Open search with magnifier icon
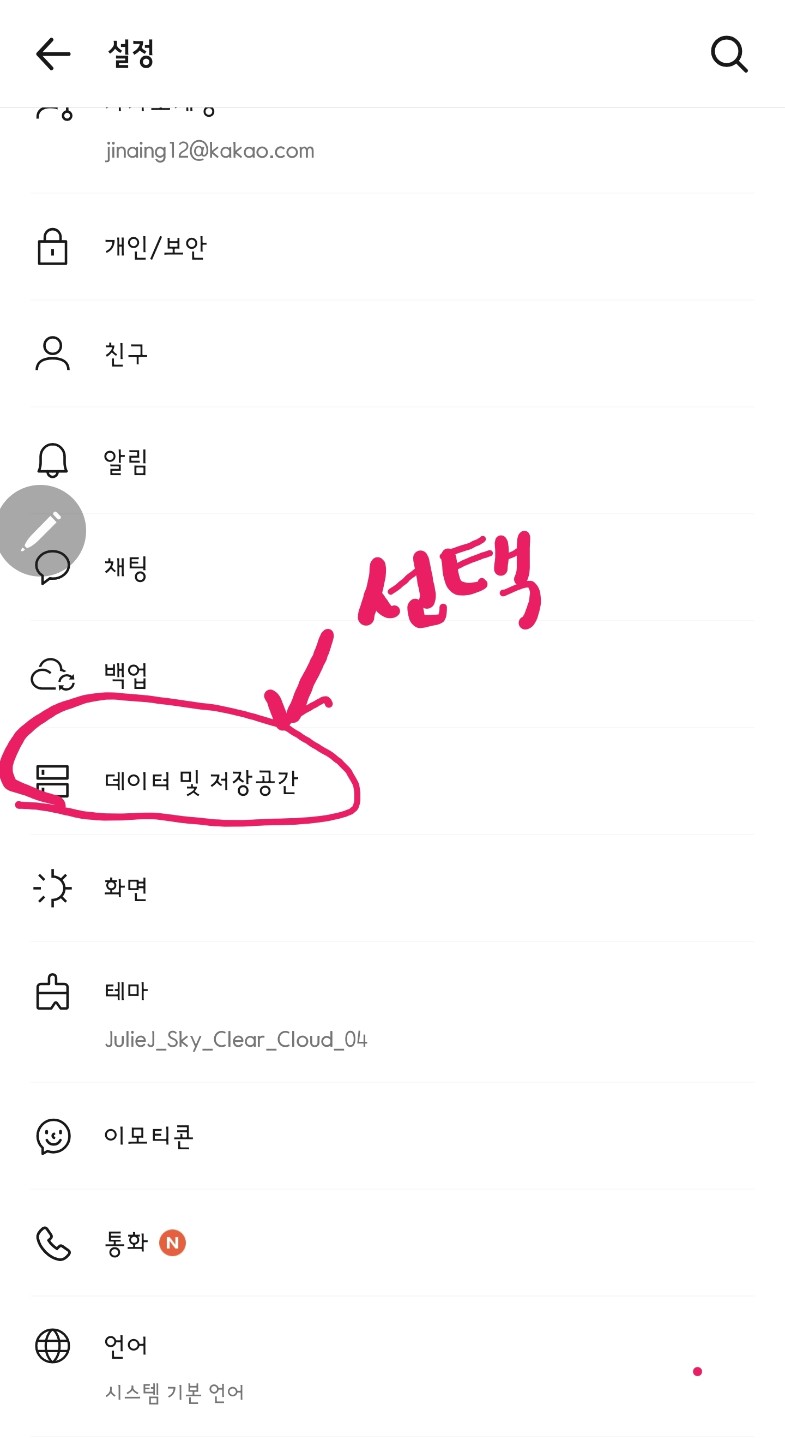 729,54
